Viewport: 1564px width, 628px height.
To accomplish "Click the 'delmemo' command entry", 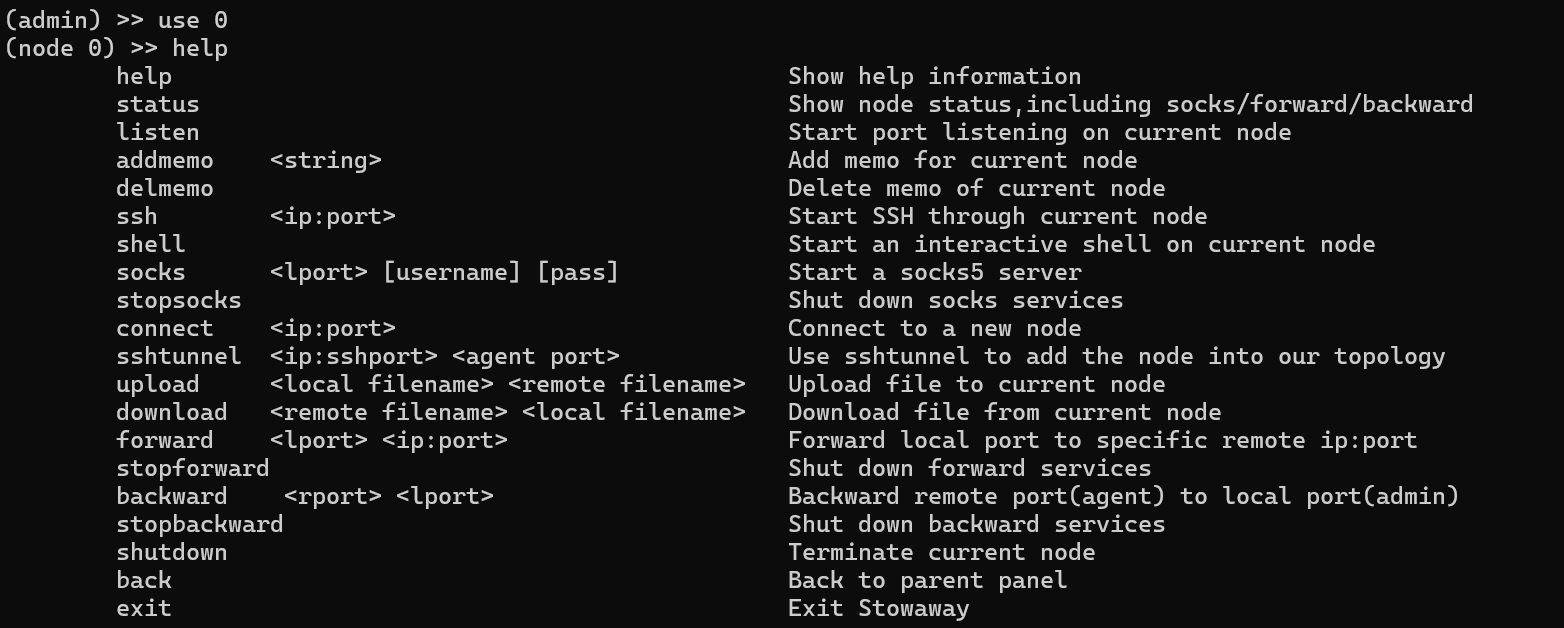I will (x=165, y=188).
